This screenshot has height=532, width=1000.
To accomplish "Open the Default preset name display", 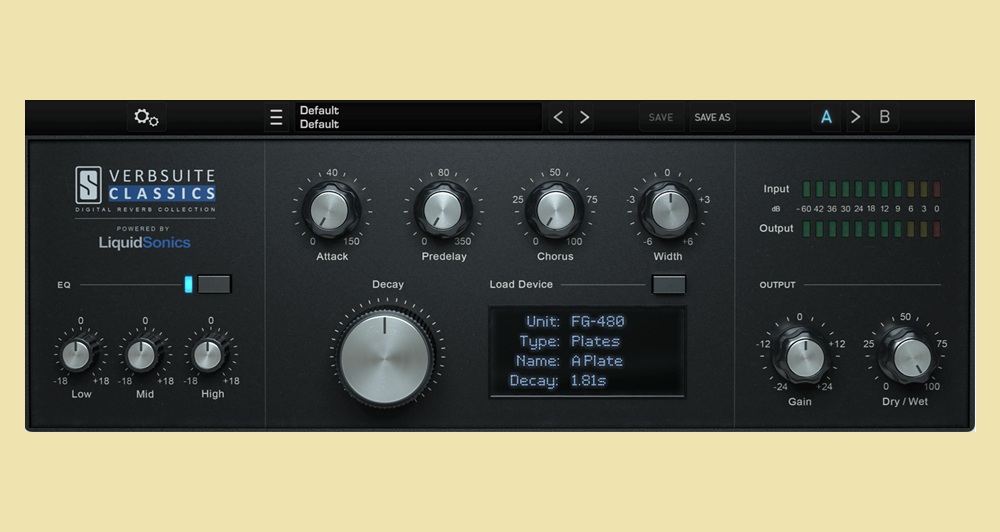I will [x=418, y=117].
